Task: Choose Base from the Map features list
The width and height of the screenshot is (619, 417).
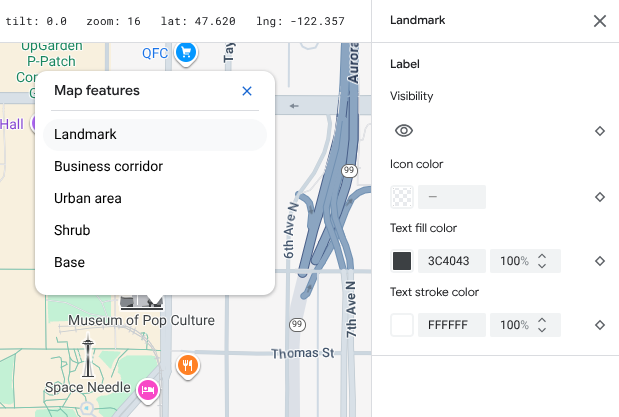Action: point(70,262)
